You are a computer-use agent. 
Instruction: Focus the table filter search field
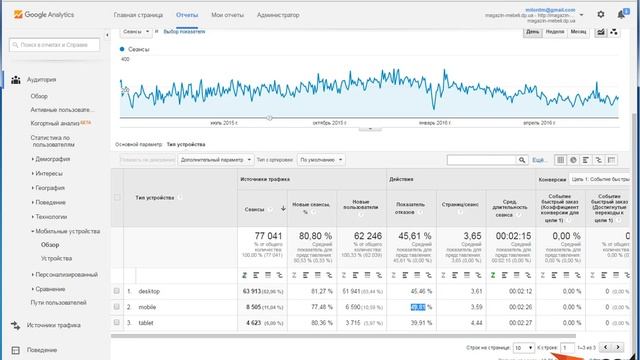(x=482, y=160)
